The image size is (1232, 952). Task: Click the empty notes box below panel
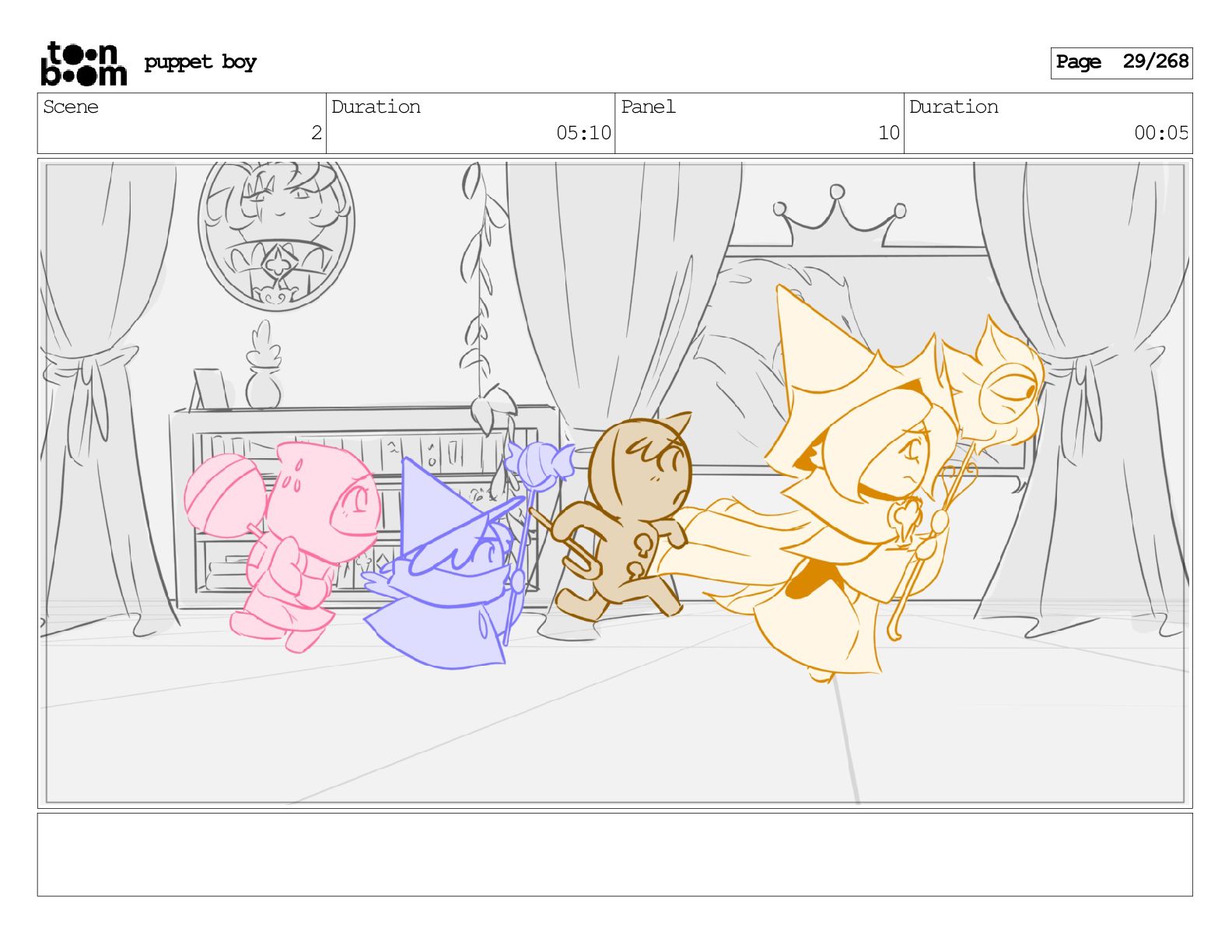614,855
